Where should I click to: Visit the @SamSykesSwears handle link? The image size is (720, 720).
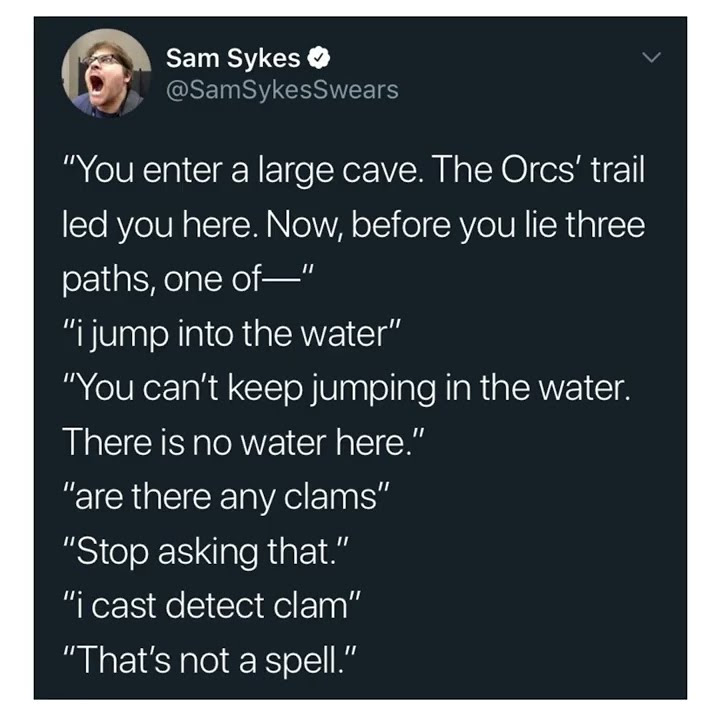pyautogui.click(x=282, y=90)
